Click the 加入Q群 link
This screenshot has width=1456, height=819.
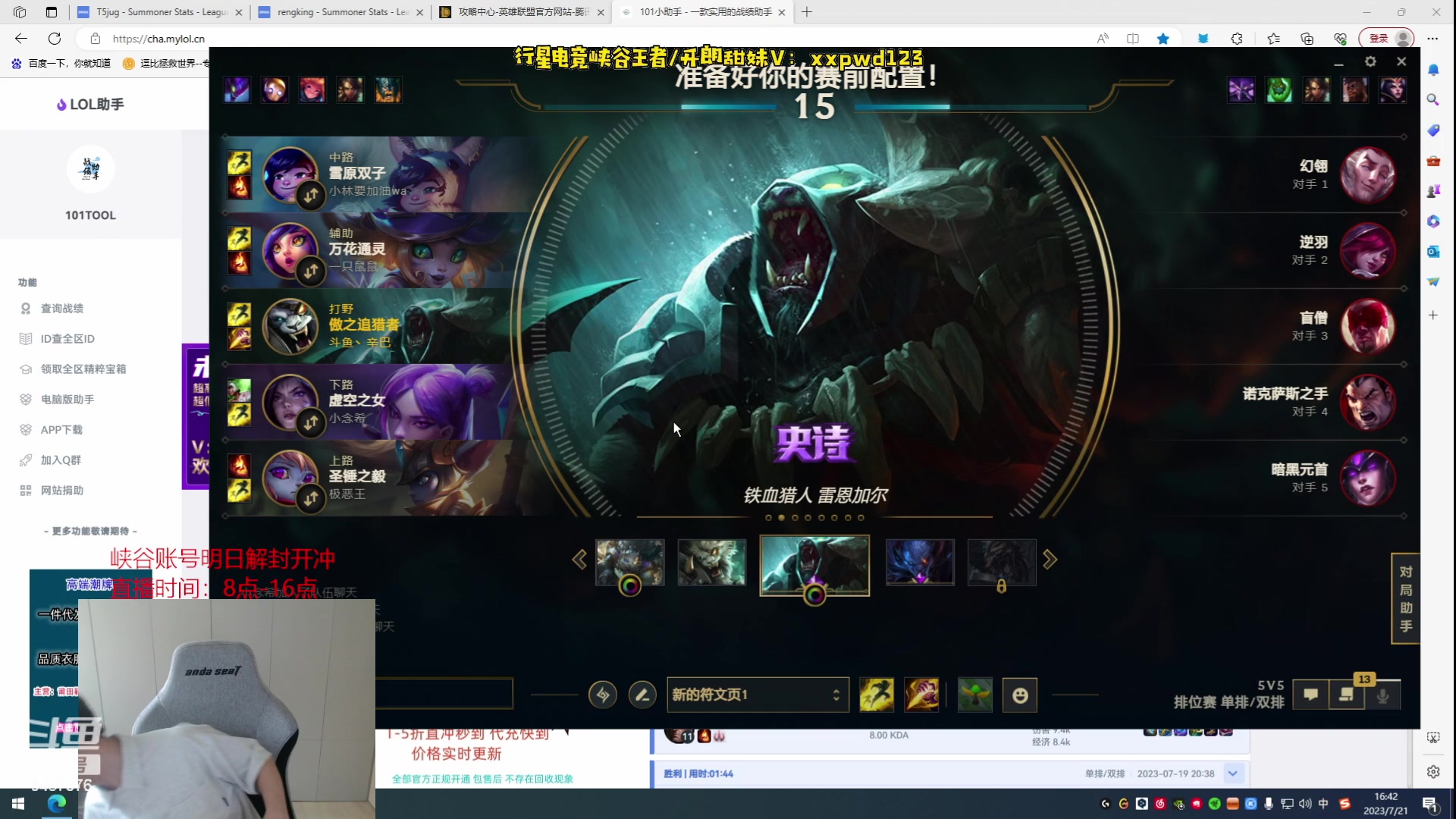(61, 460)
